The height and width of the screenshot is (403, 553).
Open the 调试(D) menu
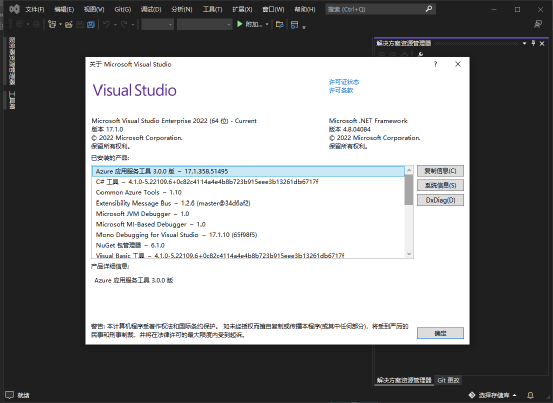click(151, 10)
